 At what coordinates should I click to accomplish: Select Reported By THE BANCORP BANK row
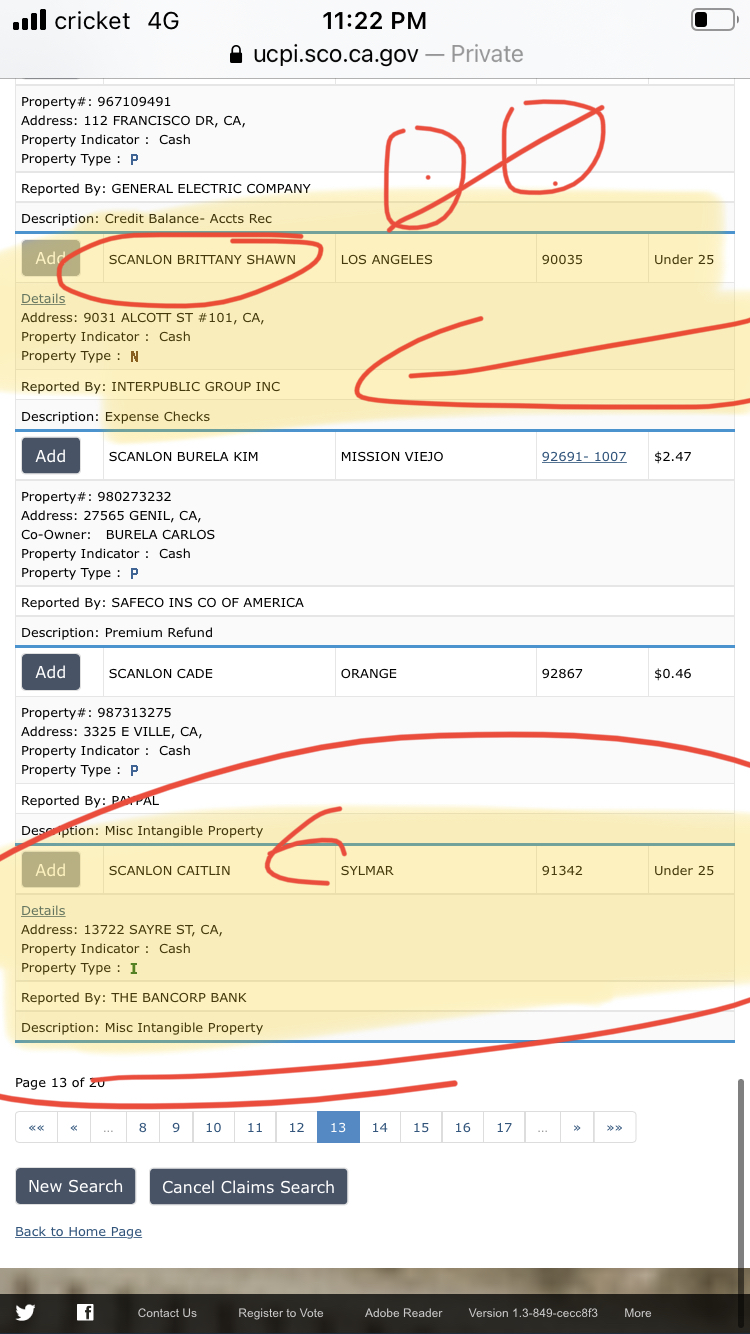tap(375, 997)
